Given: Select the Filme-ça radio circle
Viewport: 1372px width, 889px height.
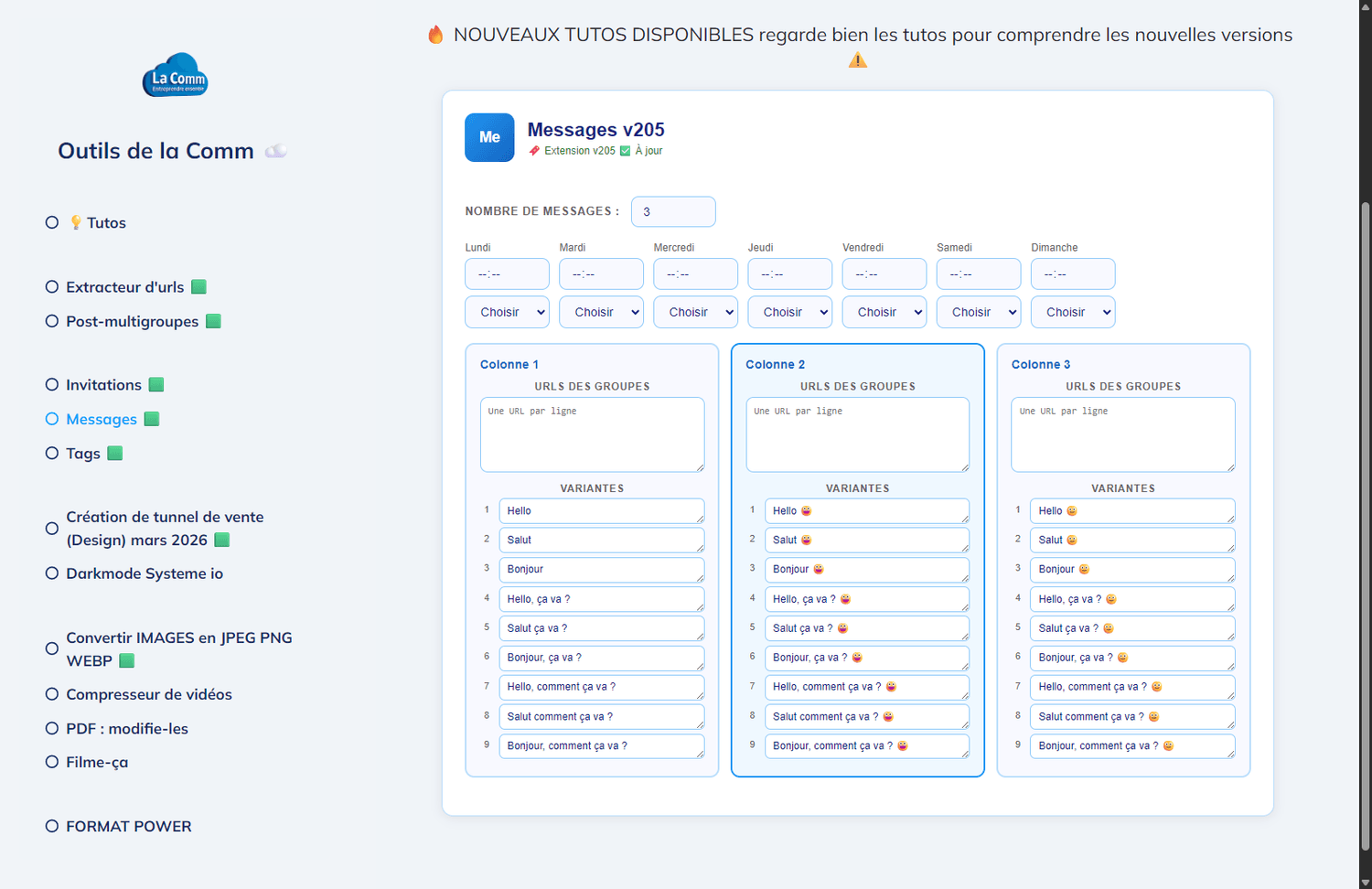Looking at the screenshot, I should pyautogui.click(x=52, y=762).
